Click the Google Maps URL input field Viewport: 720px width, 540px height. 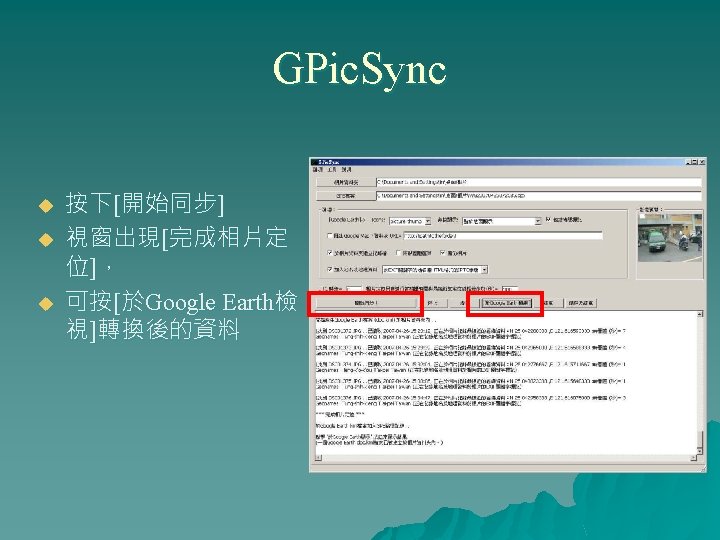pyautogui.click(x=503, y=236)
